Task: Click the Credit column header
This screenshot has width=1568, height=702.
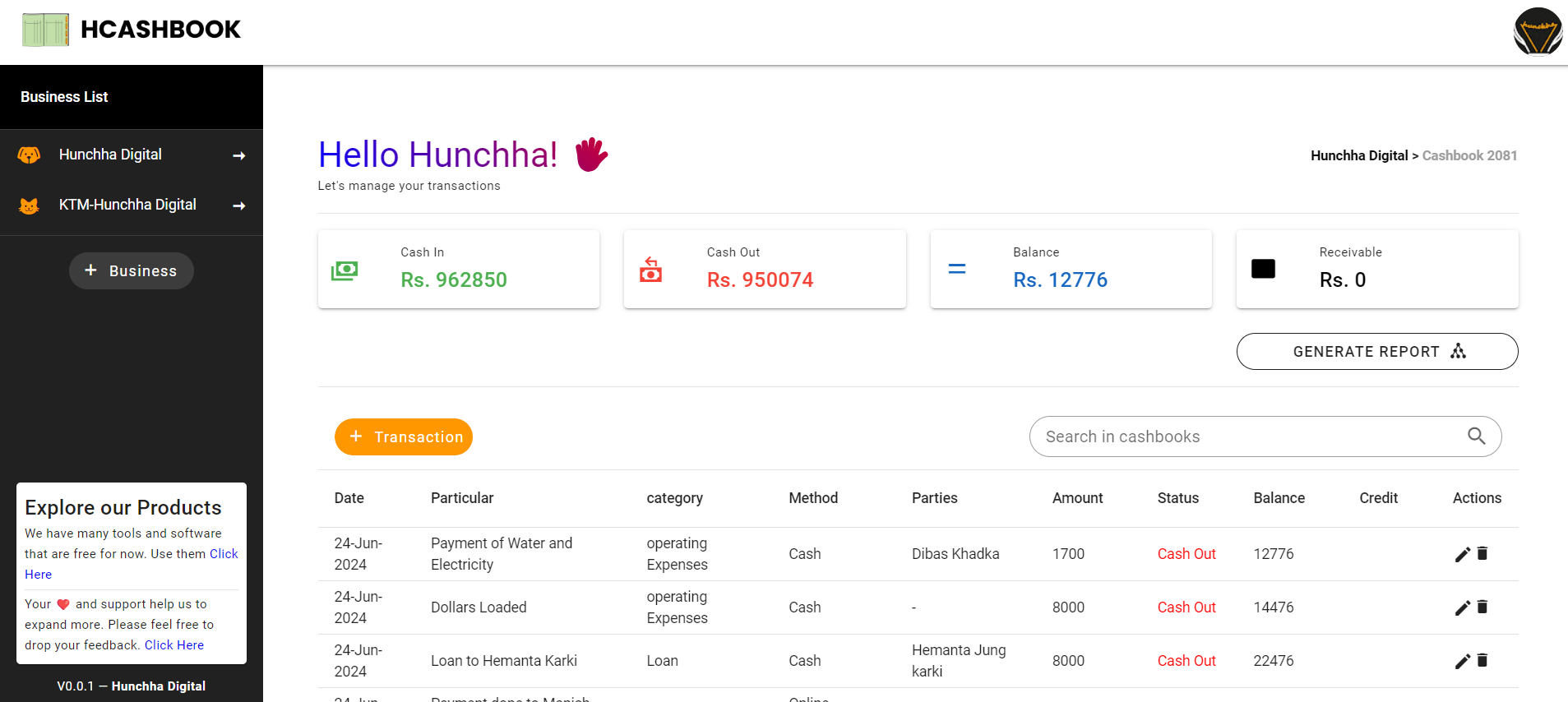Action: [x=1379, y=498]
